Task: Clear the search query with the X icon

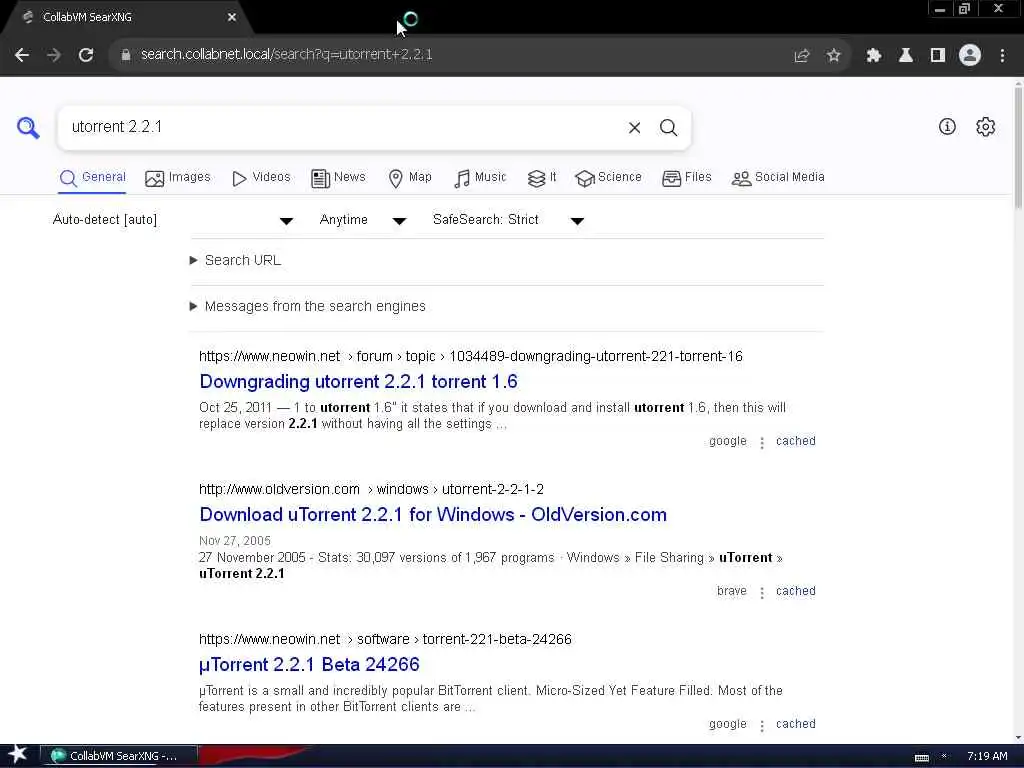Action: pyautogui.click(x=634, y=128)
